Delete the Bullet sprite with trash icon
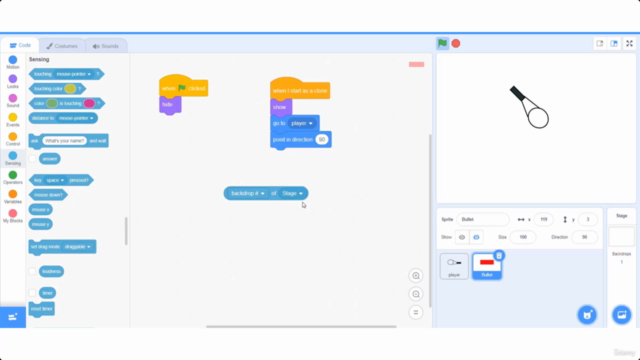The image size is (640, 360). [499, 256]
